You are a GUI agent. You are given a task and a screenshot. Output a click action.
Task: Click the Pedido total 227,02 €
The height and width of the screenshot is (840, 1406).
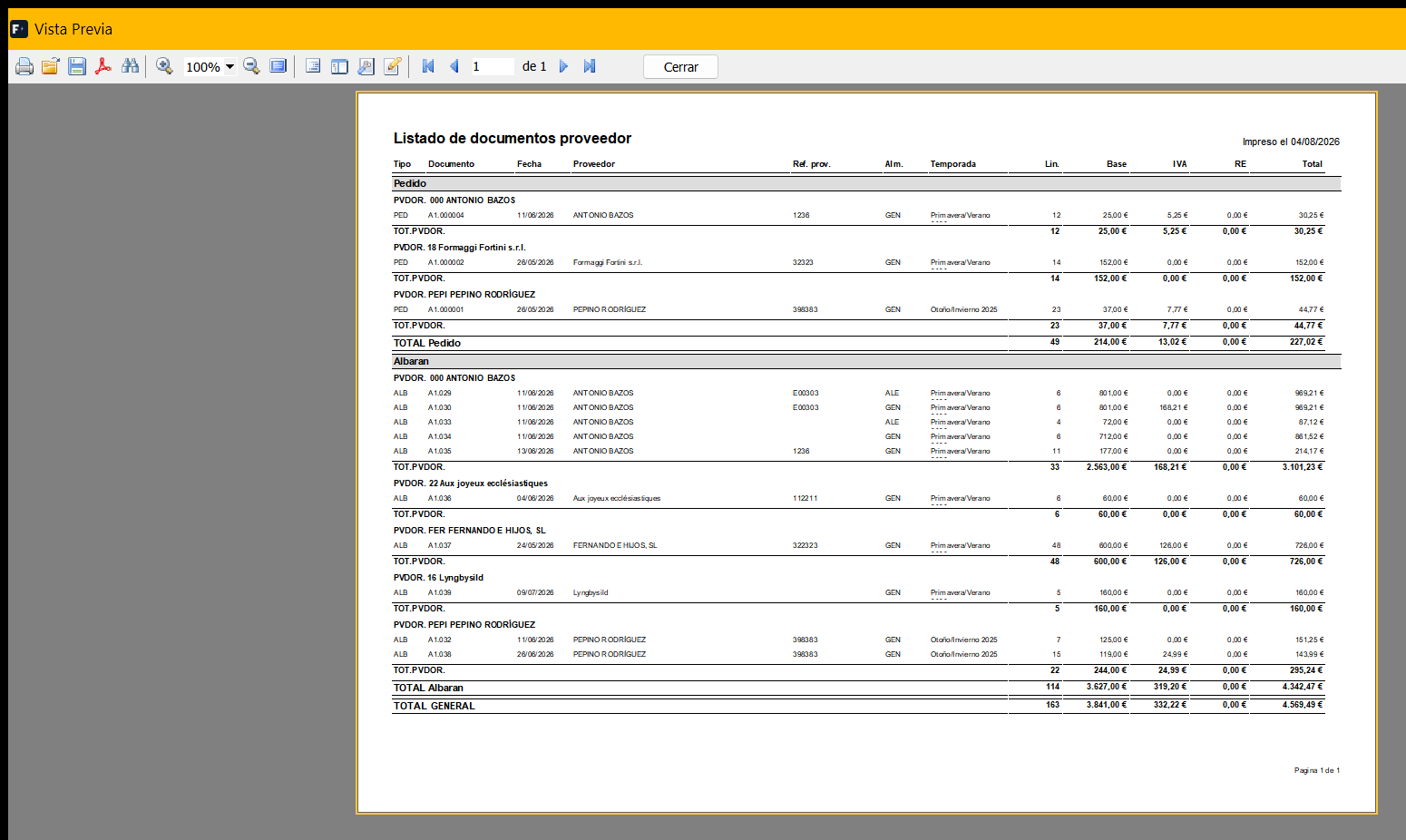coord(1306,342)
